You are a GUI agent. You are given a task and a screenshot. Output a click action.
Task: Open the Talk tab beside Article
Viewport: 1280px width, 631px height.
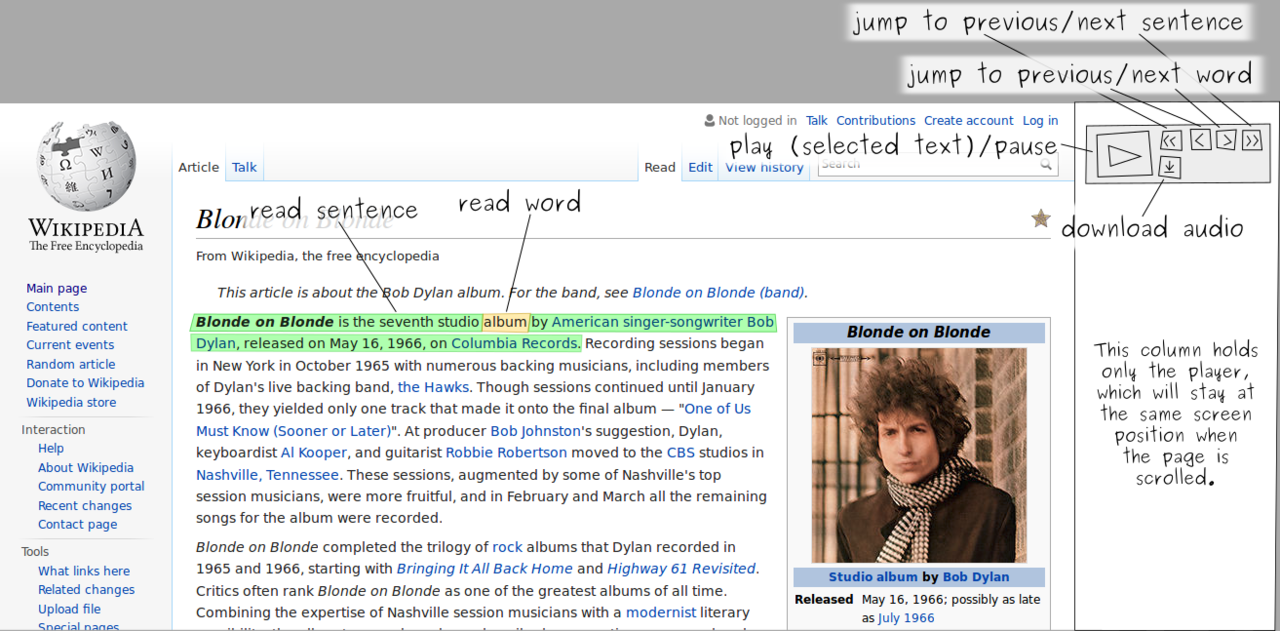[244, 167]
